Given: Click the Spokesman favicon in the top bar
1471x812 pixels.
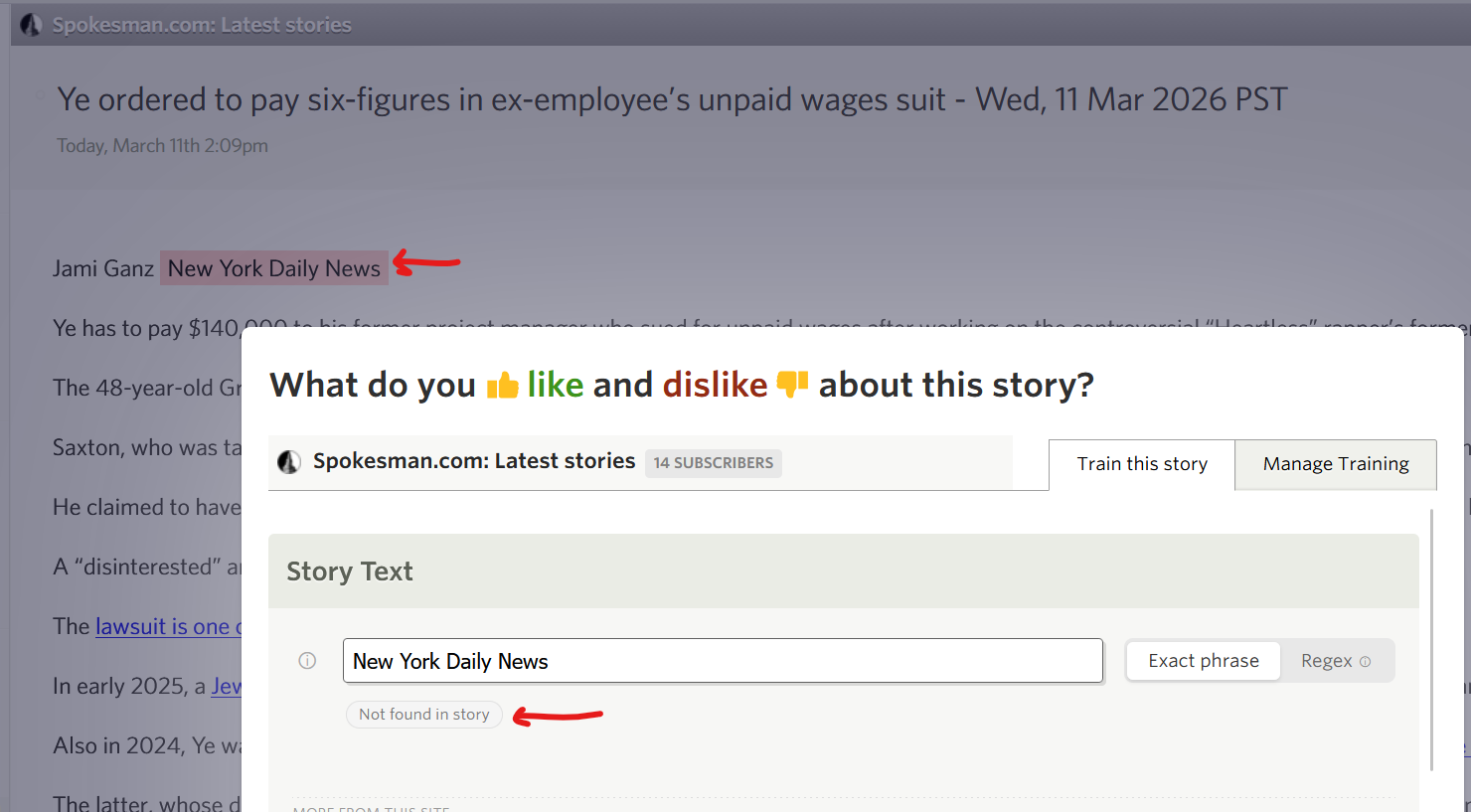Looking at the screenshot, I should tap(31, 25).
